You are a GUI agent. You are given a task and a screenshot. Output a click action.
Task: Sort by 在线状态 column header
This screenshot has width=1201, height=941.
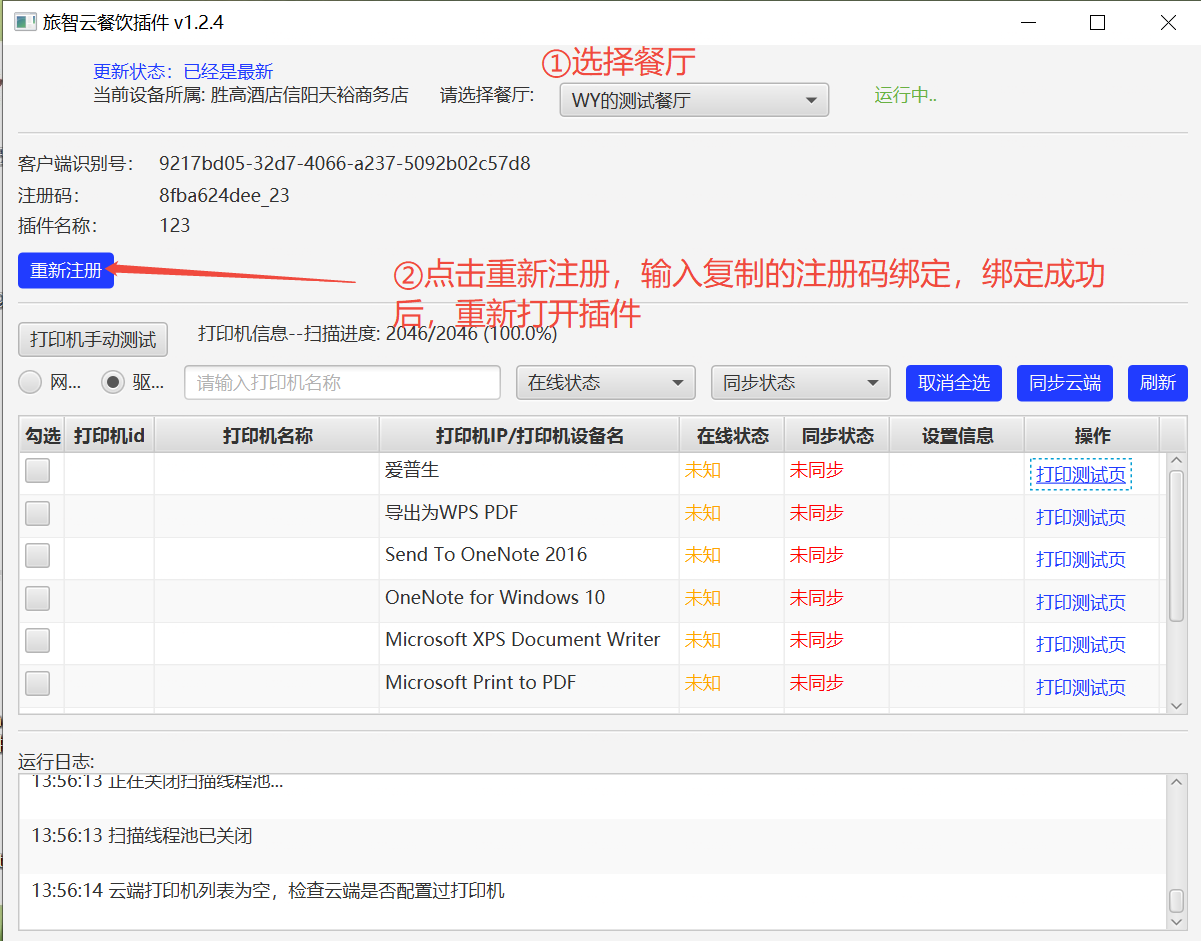[733, 436]
